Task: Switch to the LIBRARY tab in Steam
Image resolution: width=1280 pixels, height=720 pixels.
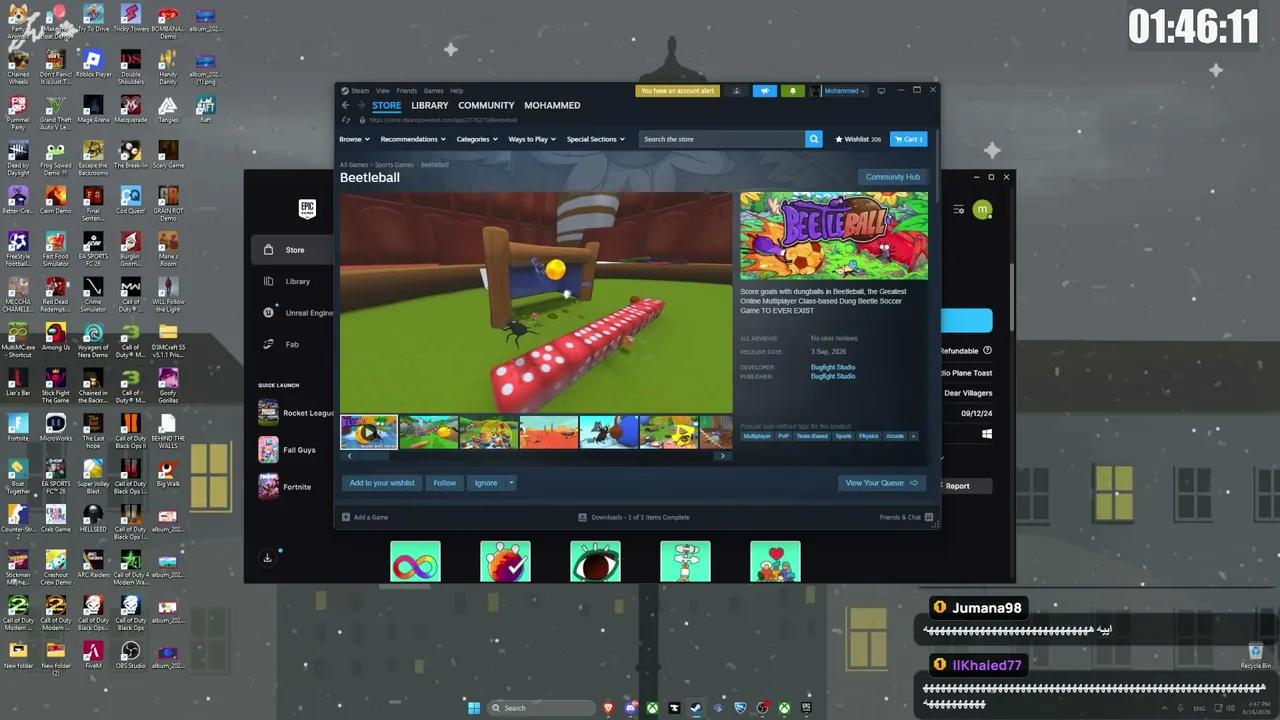Action: click(x=430, y=105)
